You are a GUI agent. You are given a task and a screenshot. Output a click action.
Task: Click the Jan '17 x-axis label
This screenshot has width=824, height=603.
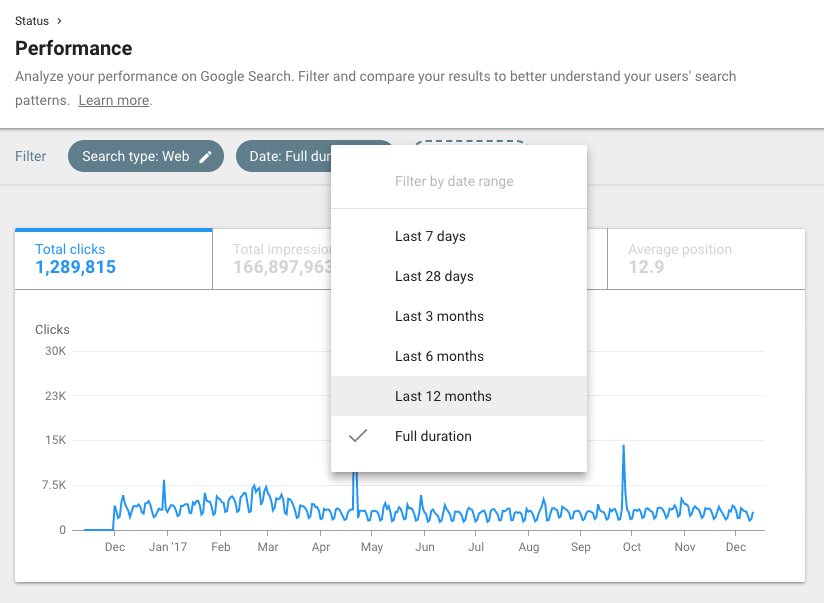point(168,547)
